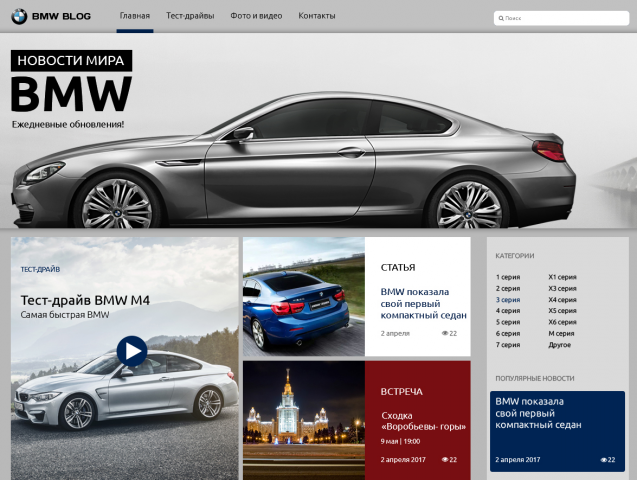Click the 9 мая | 19:00 event time

[x=400, y=441]
